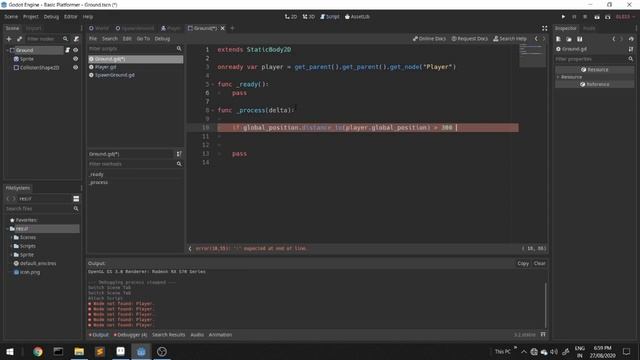
Task: Switch to the 2D workspace
Action: pyautogui.click(x=291, y=17)
